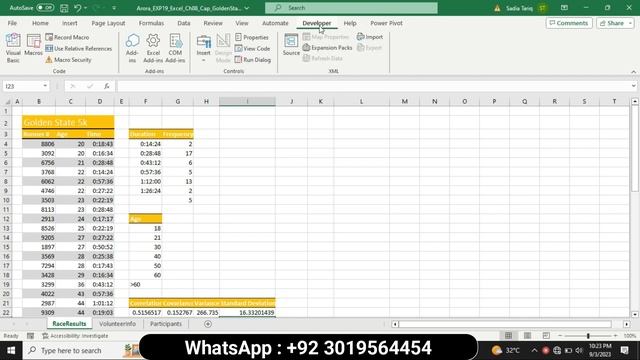
Task: Open the Comments pane
Action: pos(569,23)
